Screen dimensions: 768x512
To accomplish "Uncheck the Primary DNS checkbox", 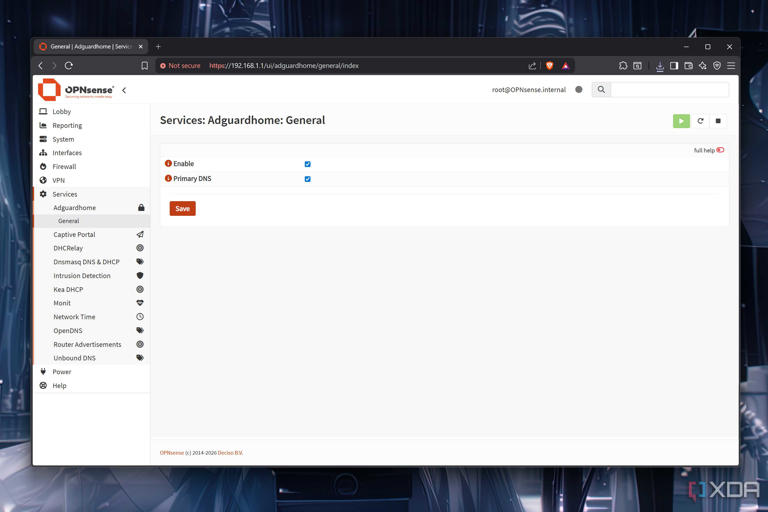I will 307,179.
